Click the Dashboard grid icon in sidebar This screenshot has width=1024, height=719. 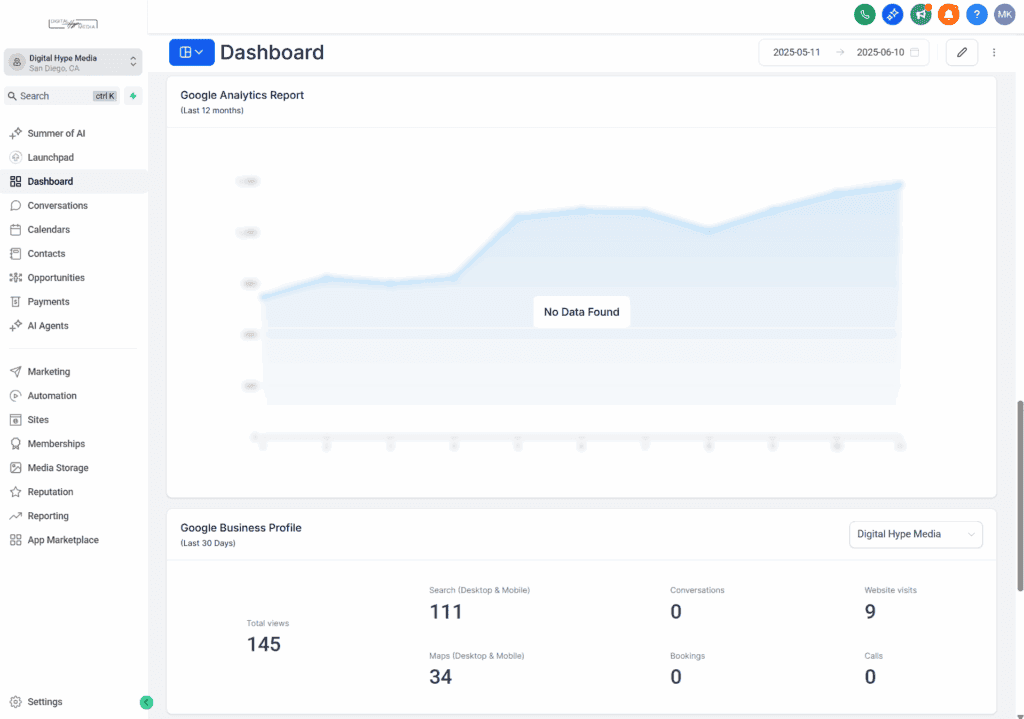click(16, 182)
